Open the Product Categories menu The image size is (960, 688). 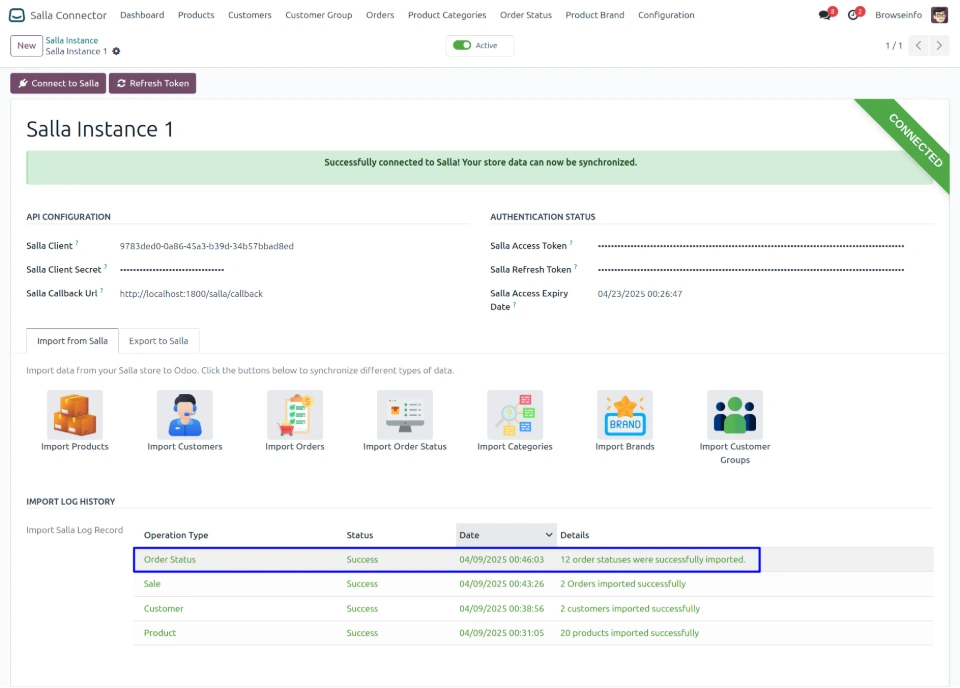(447, 15)
